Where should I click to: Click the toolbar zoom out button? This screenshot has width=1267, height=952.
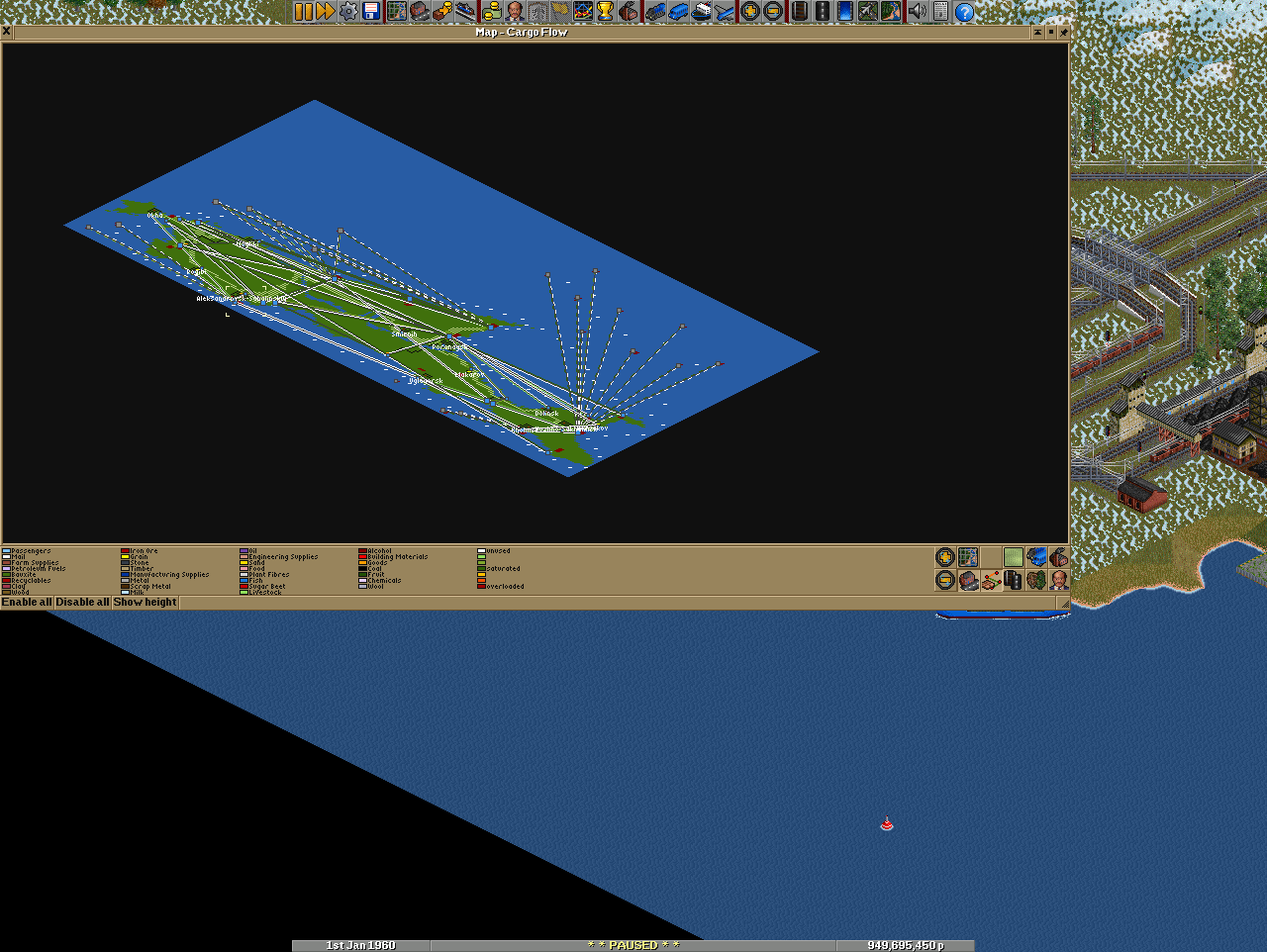774,12
